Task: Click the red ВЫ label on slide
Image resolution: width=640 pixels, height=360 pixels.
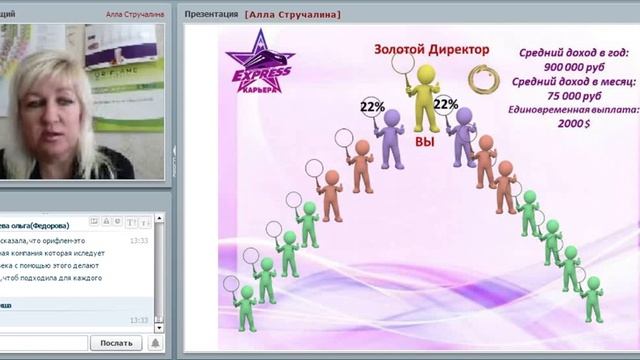Action: 424,142
